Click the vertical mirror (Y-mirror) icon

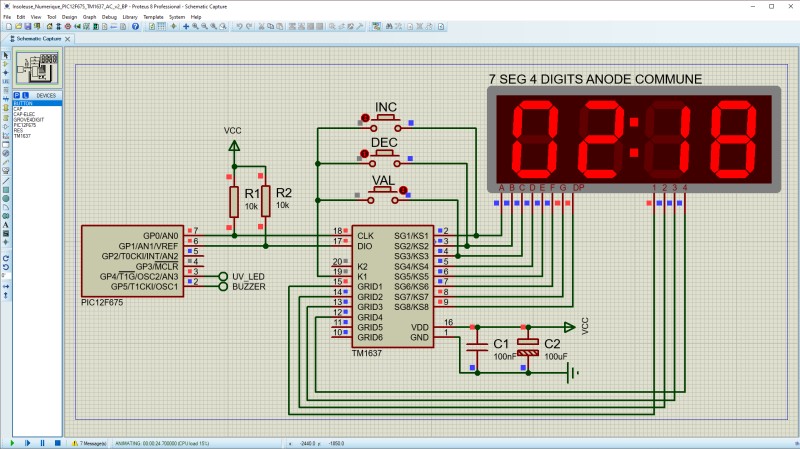[x=6, y=295]
